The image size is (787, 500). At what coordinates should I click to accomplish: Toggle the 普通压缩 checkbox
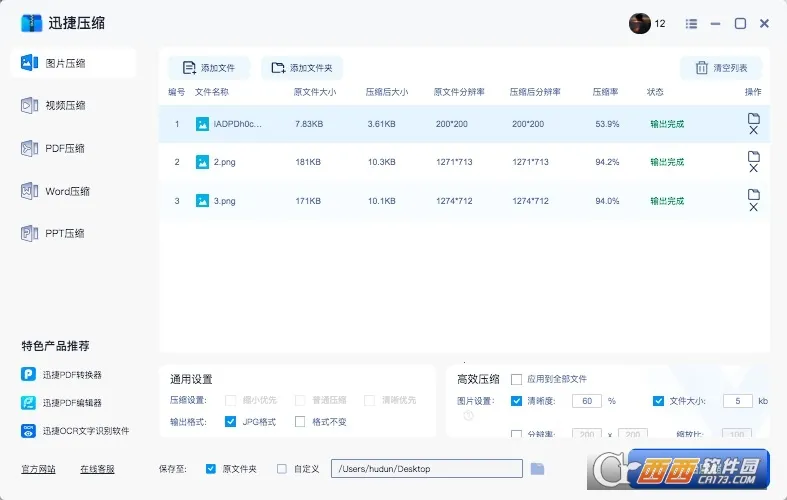pyautogui.click(x=300, y=400)
